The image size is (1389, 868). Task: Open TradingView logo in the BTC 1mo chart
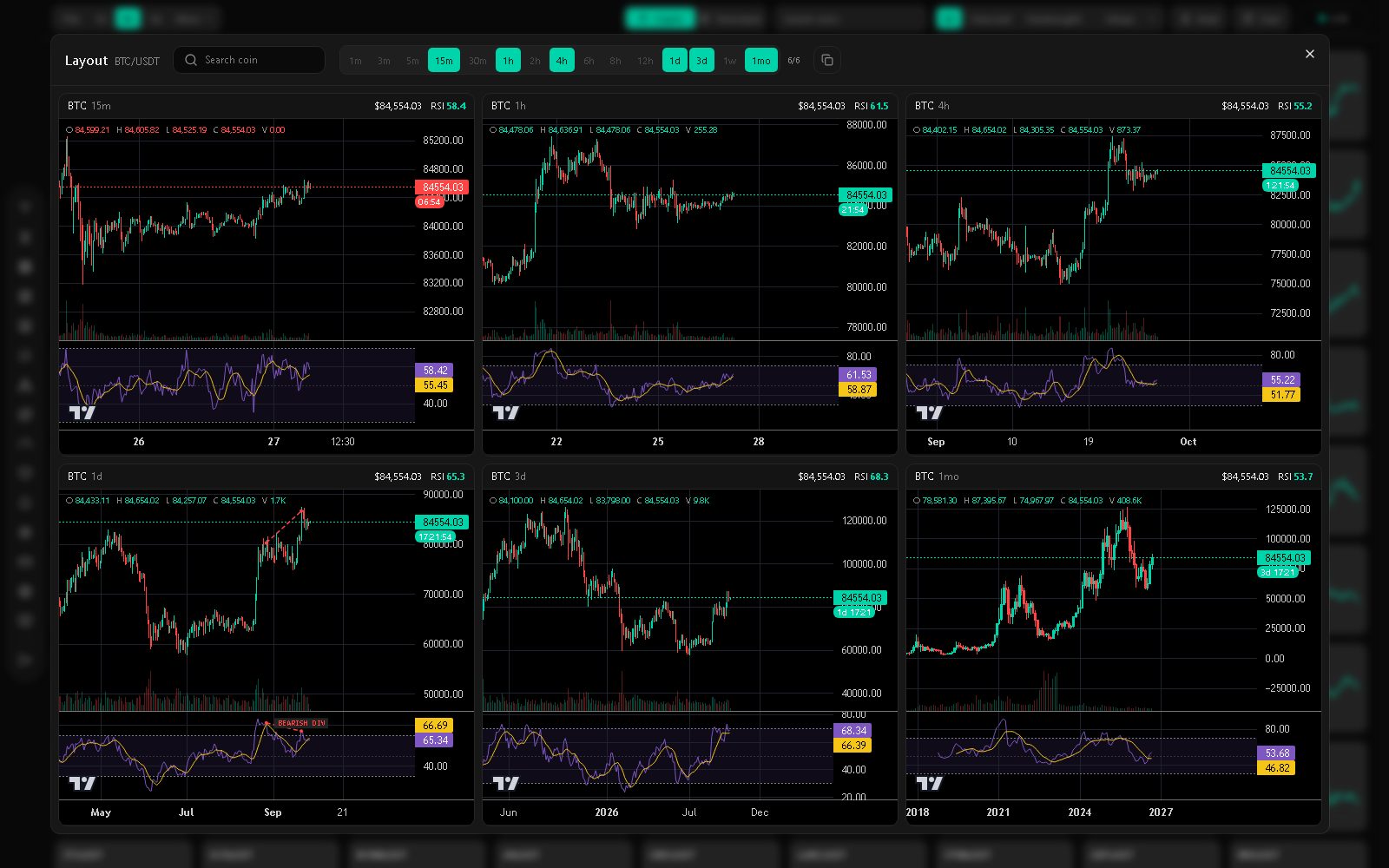[x=929, y=783]
